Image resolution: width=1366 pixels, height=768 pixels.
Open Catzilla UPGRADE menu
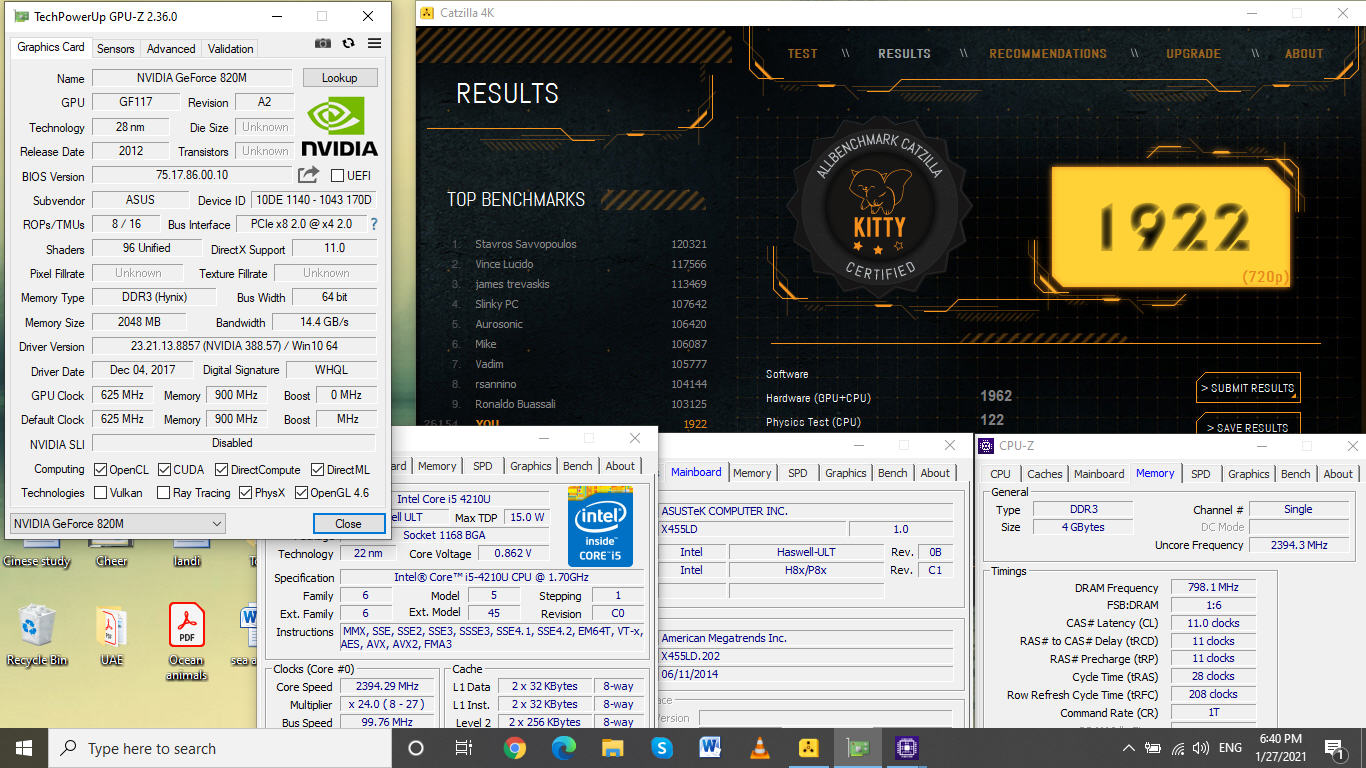[x=1193, y=54]
